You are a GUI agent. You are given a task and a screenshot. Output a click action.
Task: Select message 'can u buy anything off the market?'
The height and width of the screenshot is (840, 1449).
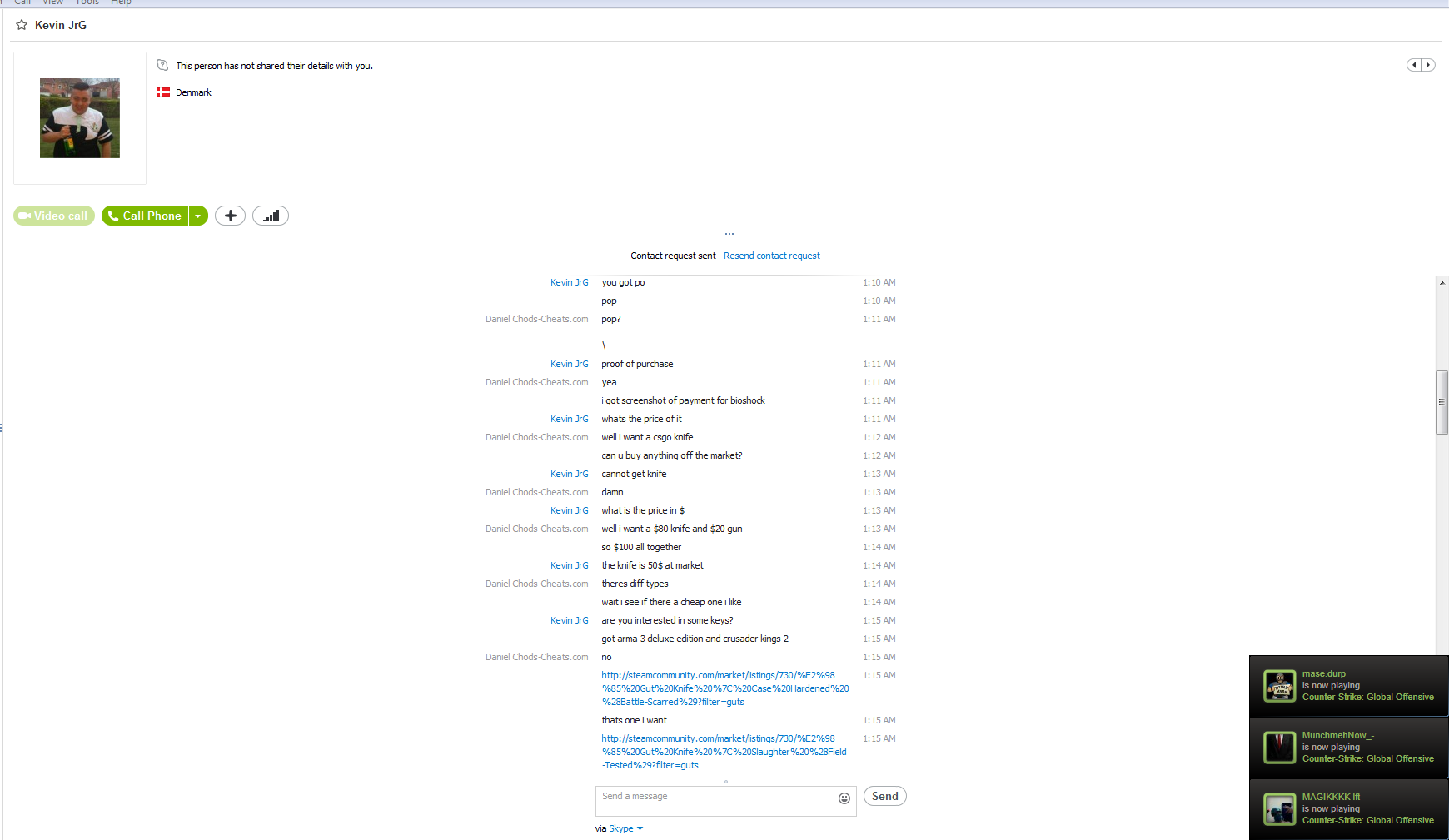click(671, 455)
